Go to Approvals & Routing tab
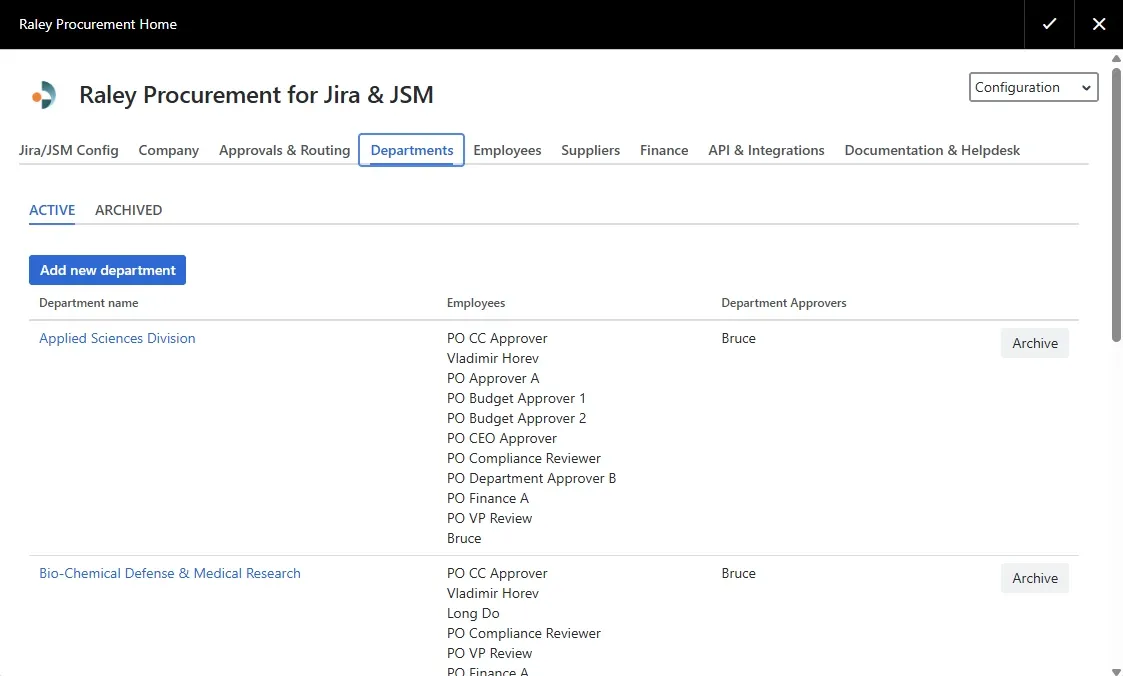Viewport: 1123px width, 676px height. [x=284, y=150]
